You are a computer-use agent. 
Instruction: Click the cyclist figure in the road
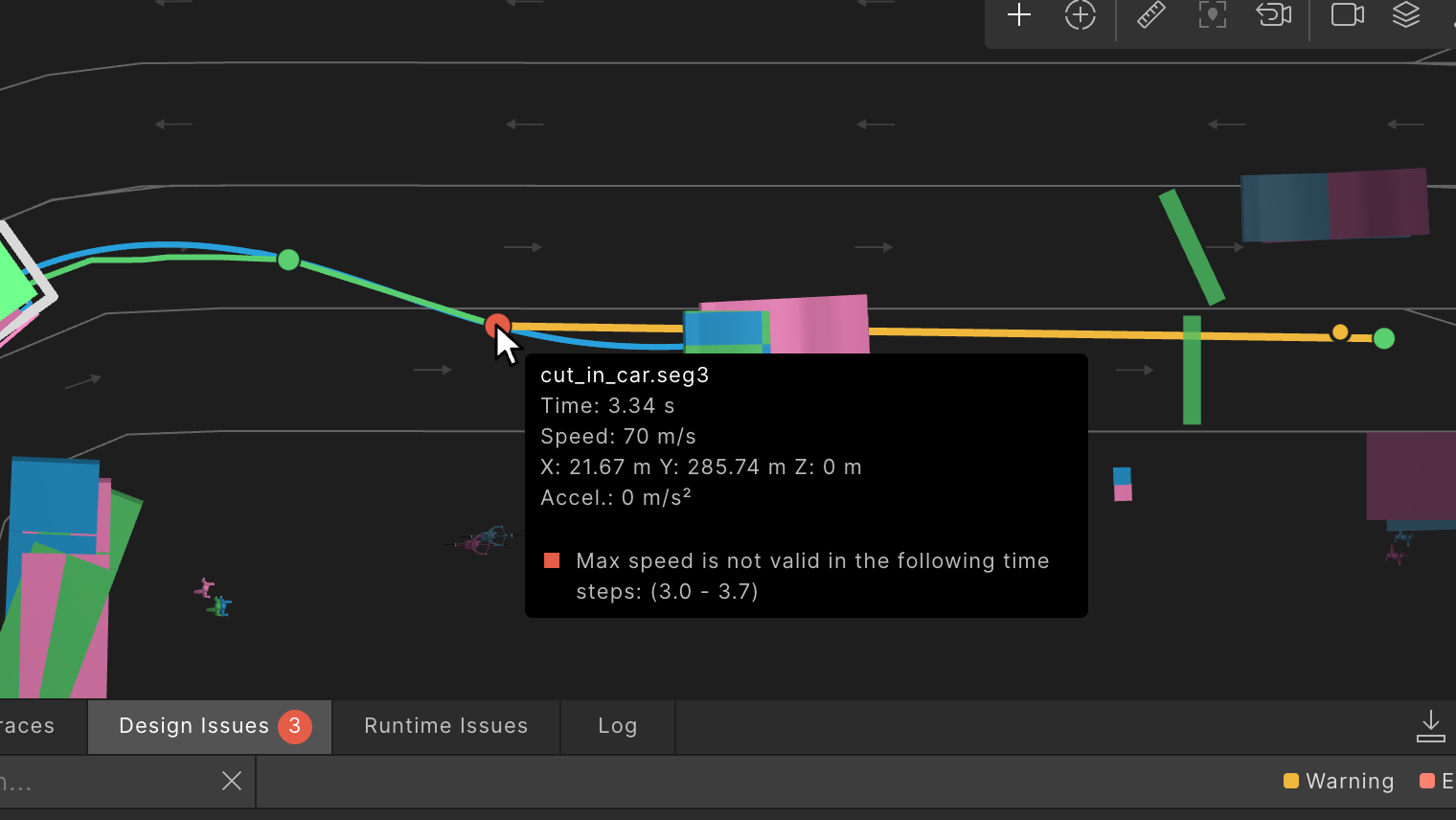pyautogui.click(x=484, y=540)
